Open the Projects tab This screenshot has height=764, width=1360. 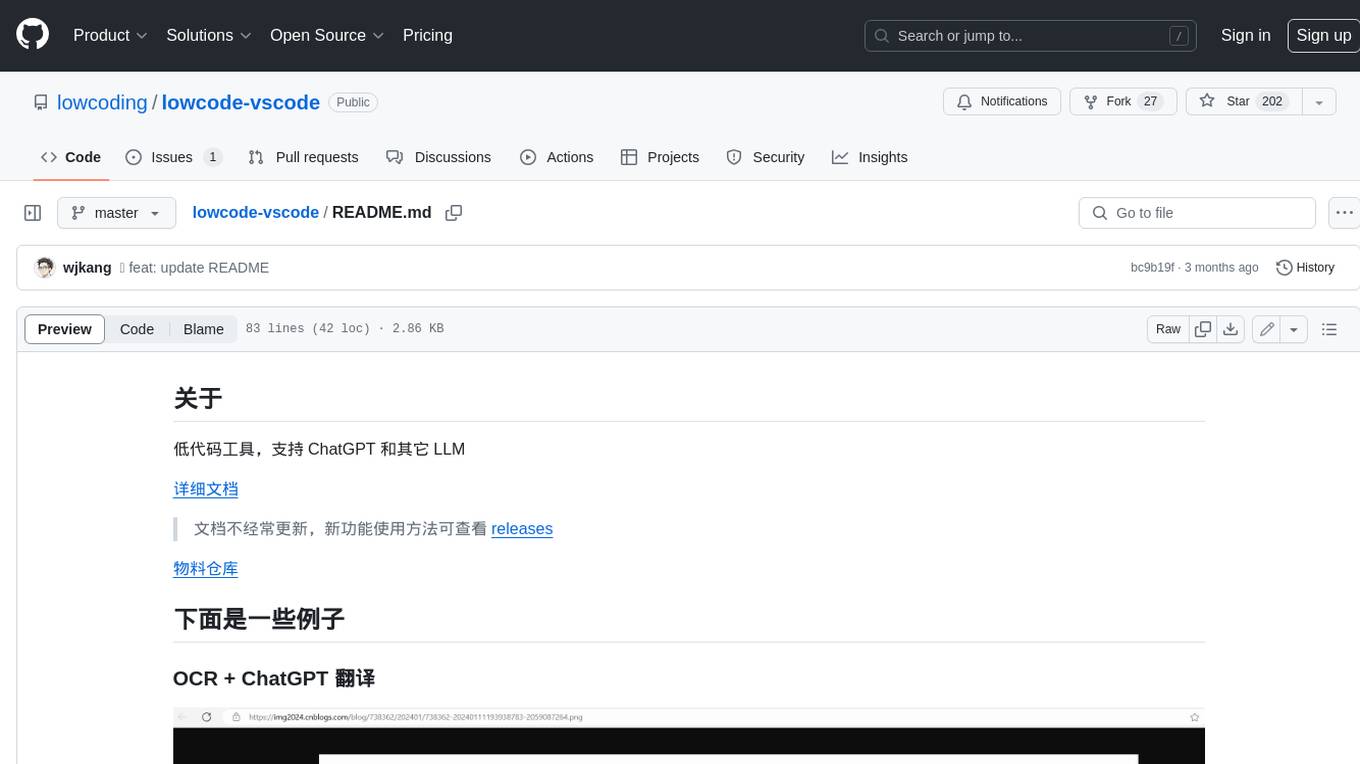point(660,157)
